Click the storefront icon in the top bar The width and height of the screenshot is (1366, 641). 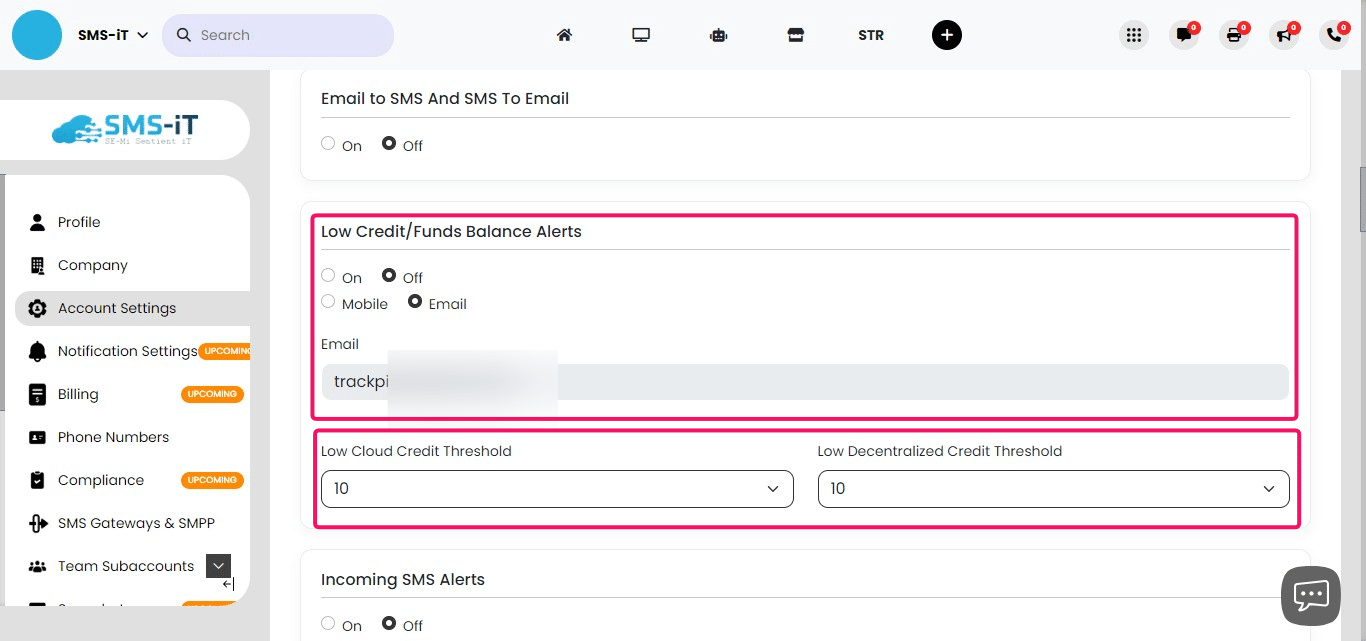click(x=795, y=34)
